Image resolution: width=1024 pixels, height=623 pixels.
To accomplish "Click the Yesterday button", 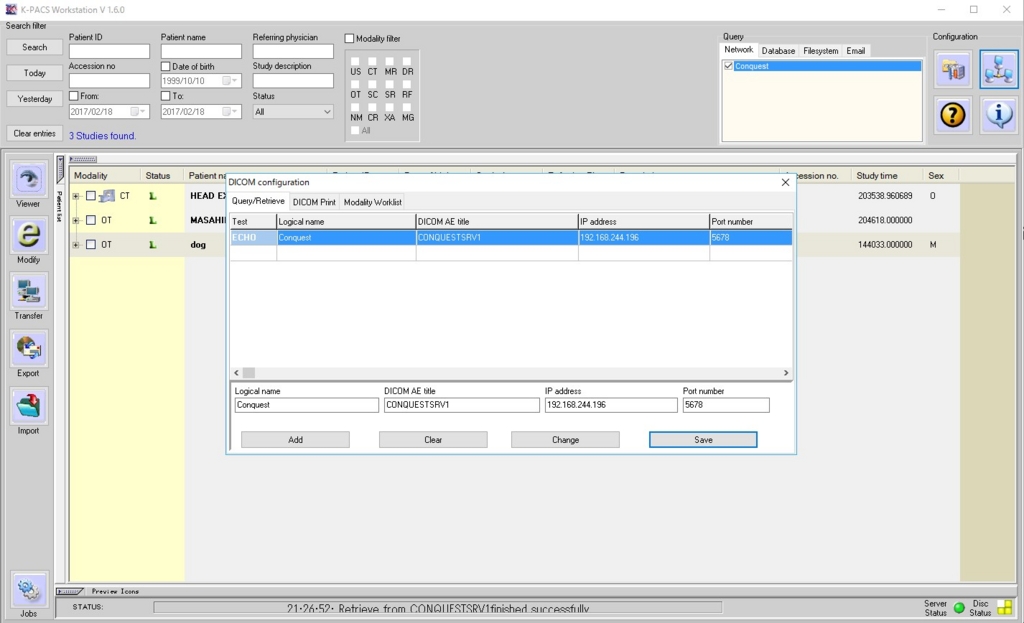I will pos(35,99).
